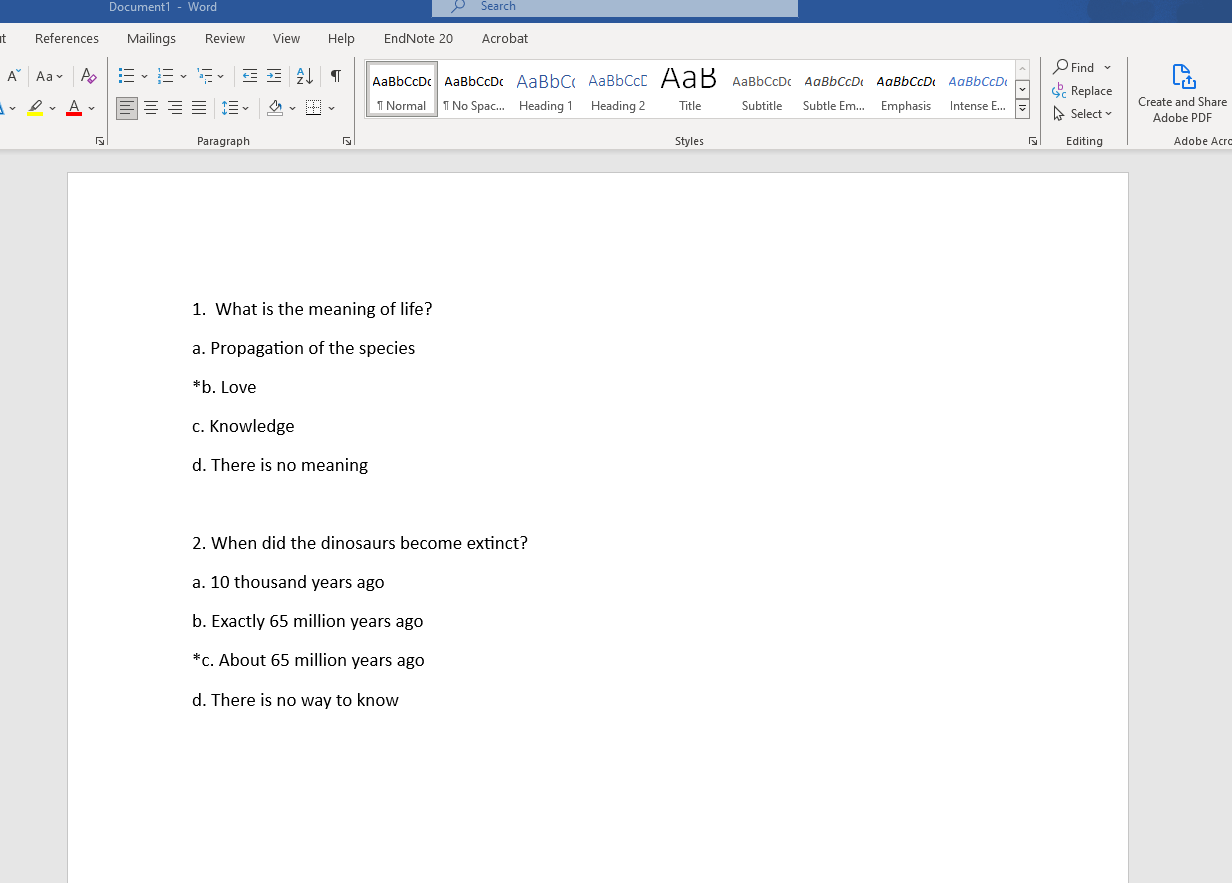This screenshot has width=1232, height=883.
Task: Open the Line Spacing dropdown arrow
Action: coord(246,108)
